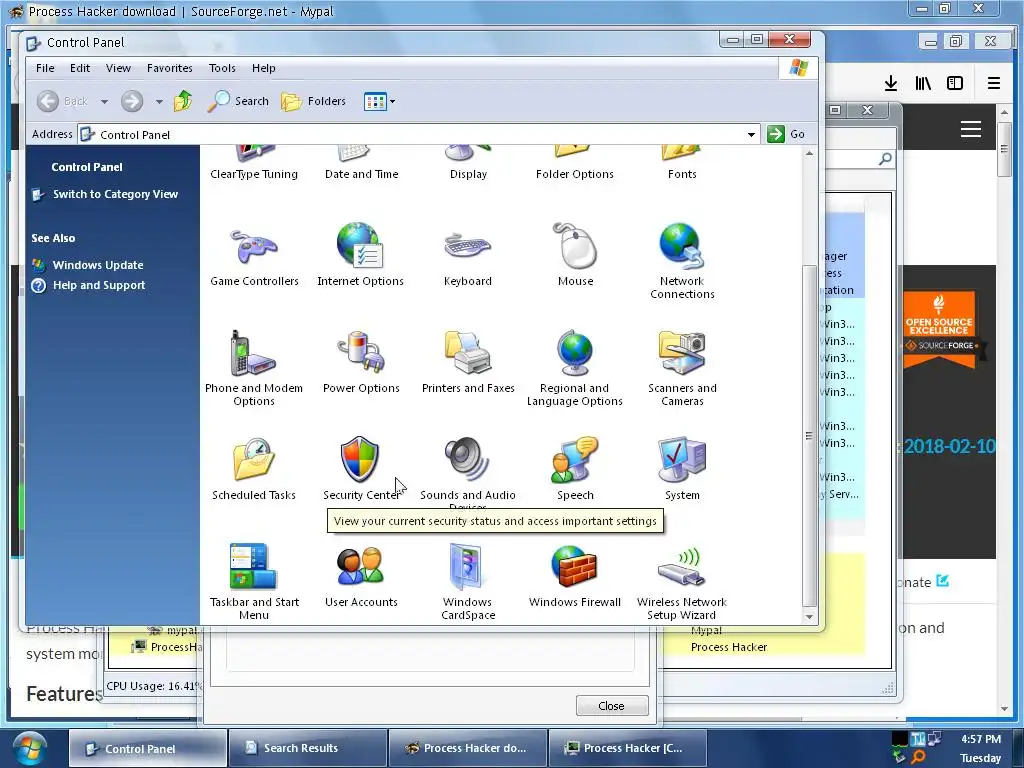This screenshot has height=768, width=1024.
Task: Expand the Address bar dropdown
Action: [752, 135]
